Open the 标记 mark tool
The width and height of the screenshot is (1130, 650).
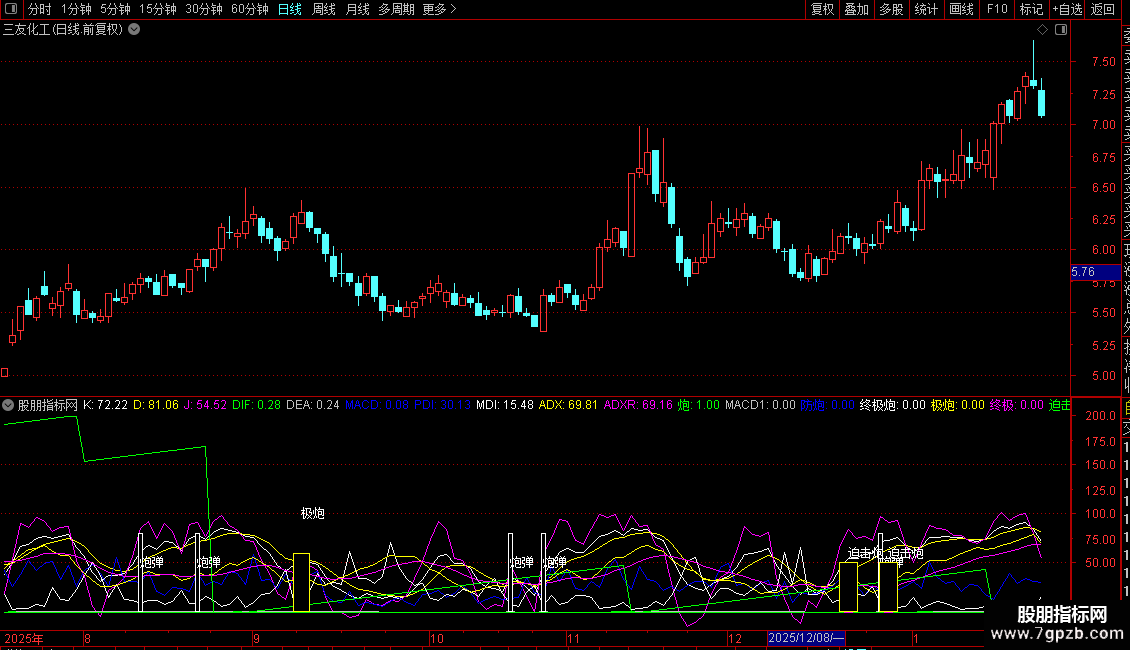[1030, 9]
